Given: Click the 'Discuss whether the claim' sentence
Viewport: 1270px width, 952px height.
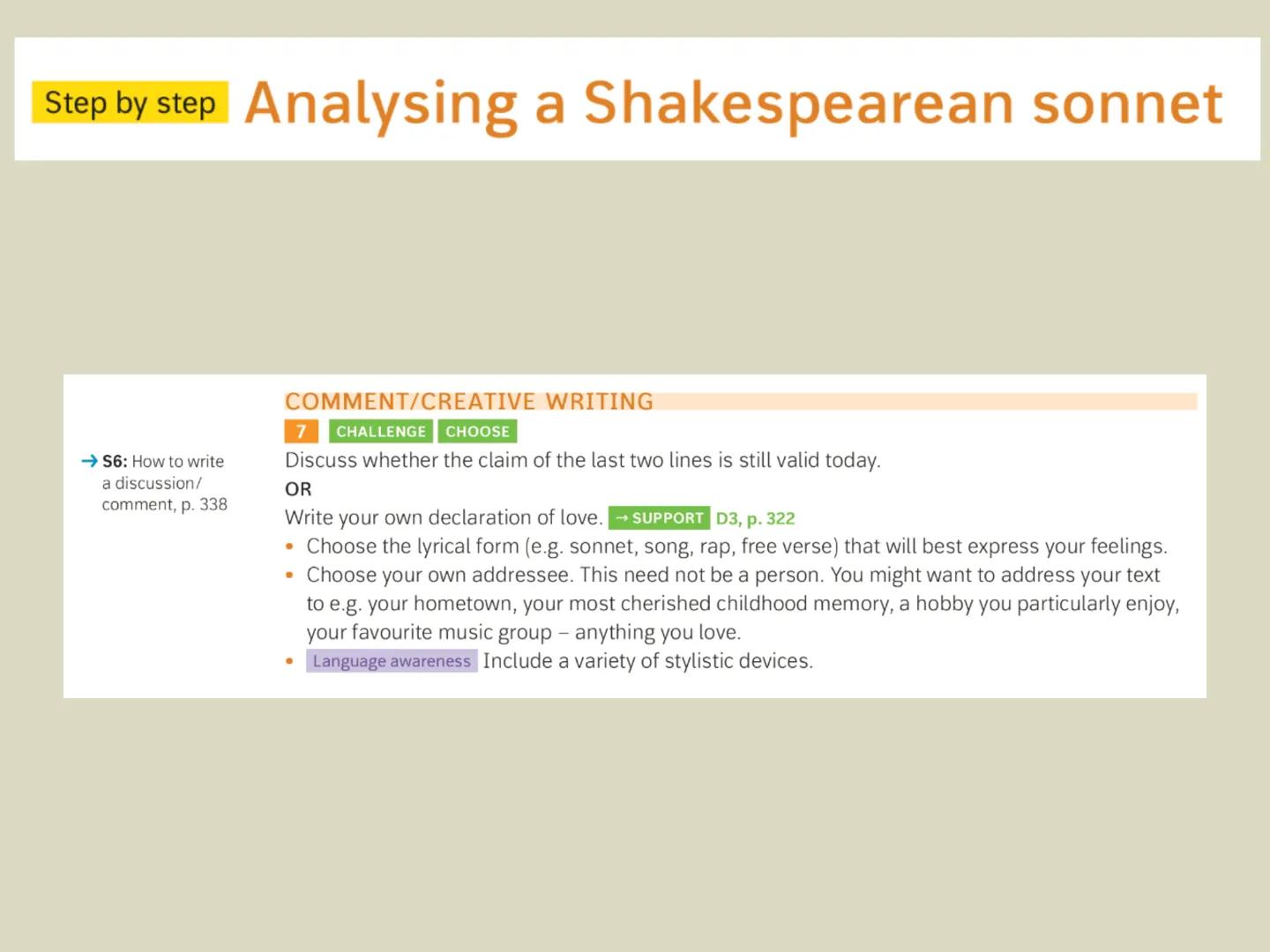Looking at the screenshot, I should point(583,460).
